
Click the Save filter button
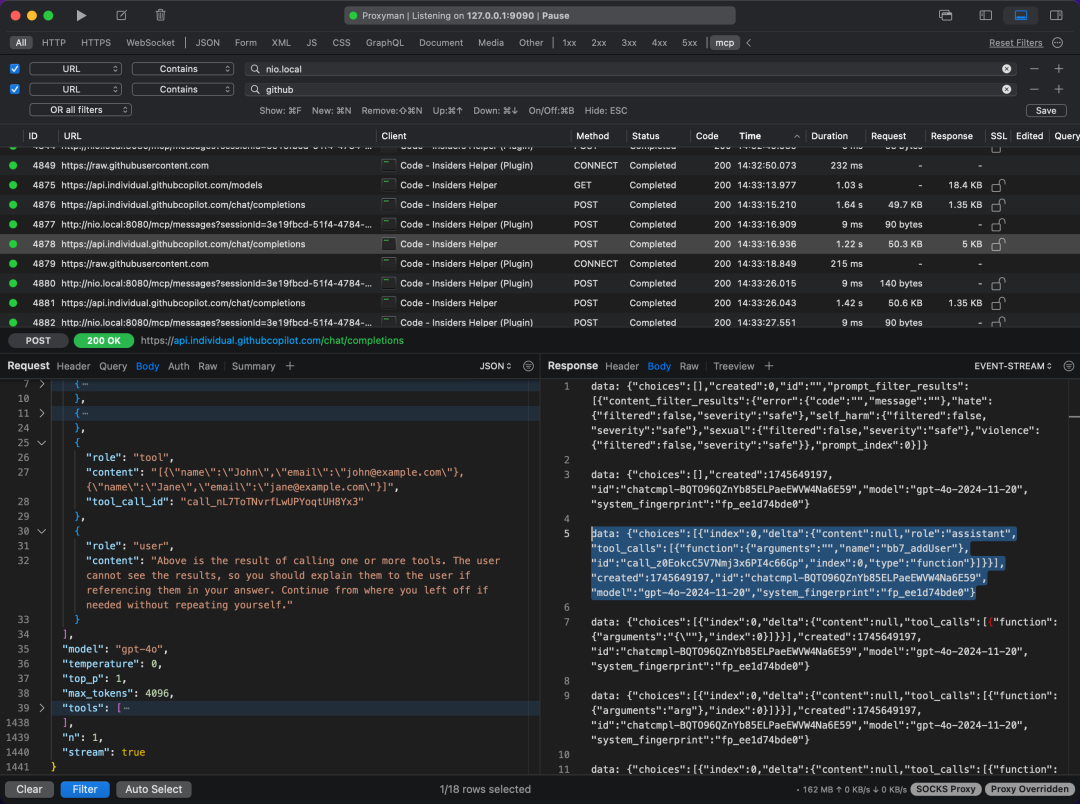point(1045,110)
